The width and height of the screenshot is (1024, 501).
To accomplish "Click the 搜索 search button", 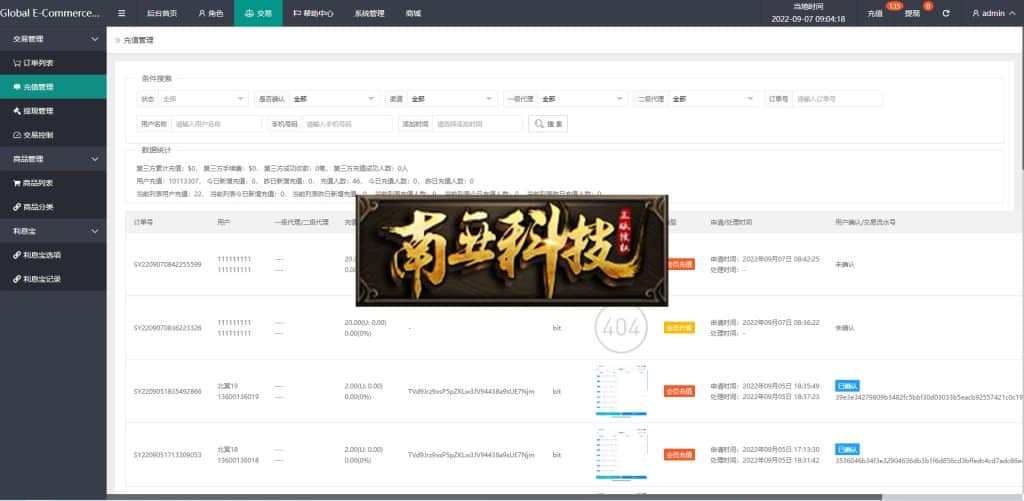I will coord(548,123).
